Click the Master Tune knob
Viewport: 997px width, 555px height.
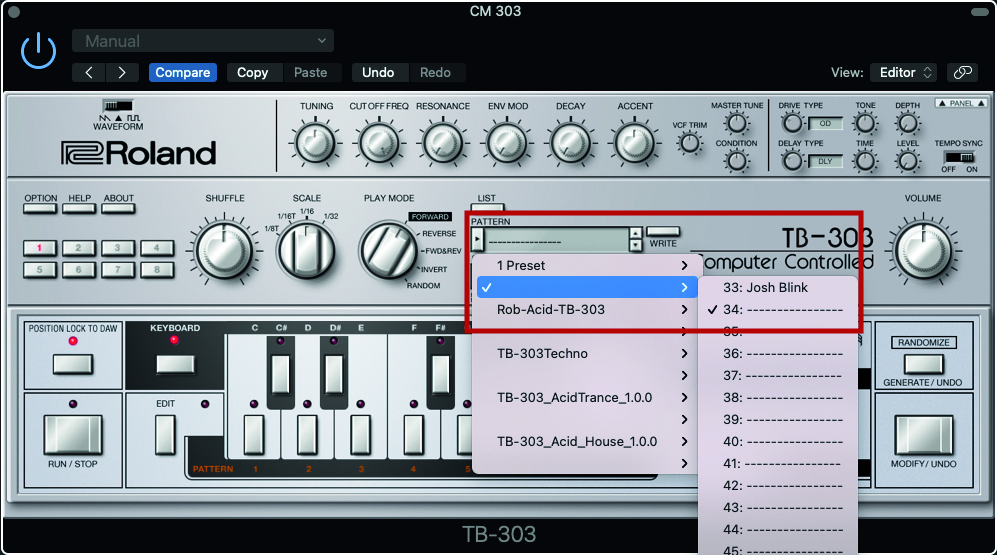tap(737, 123)
